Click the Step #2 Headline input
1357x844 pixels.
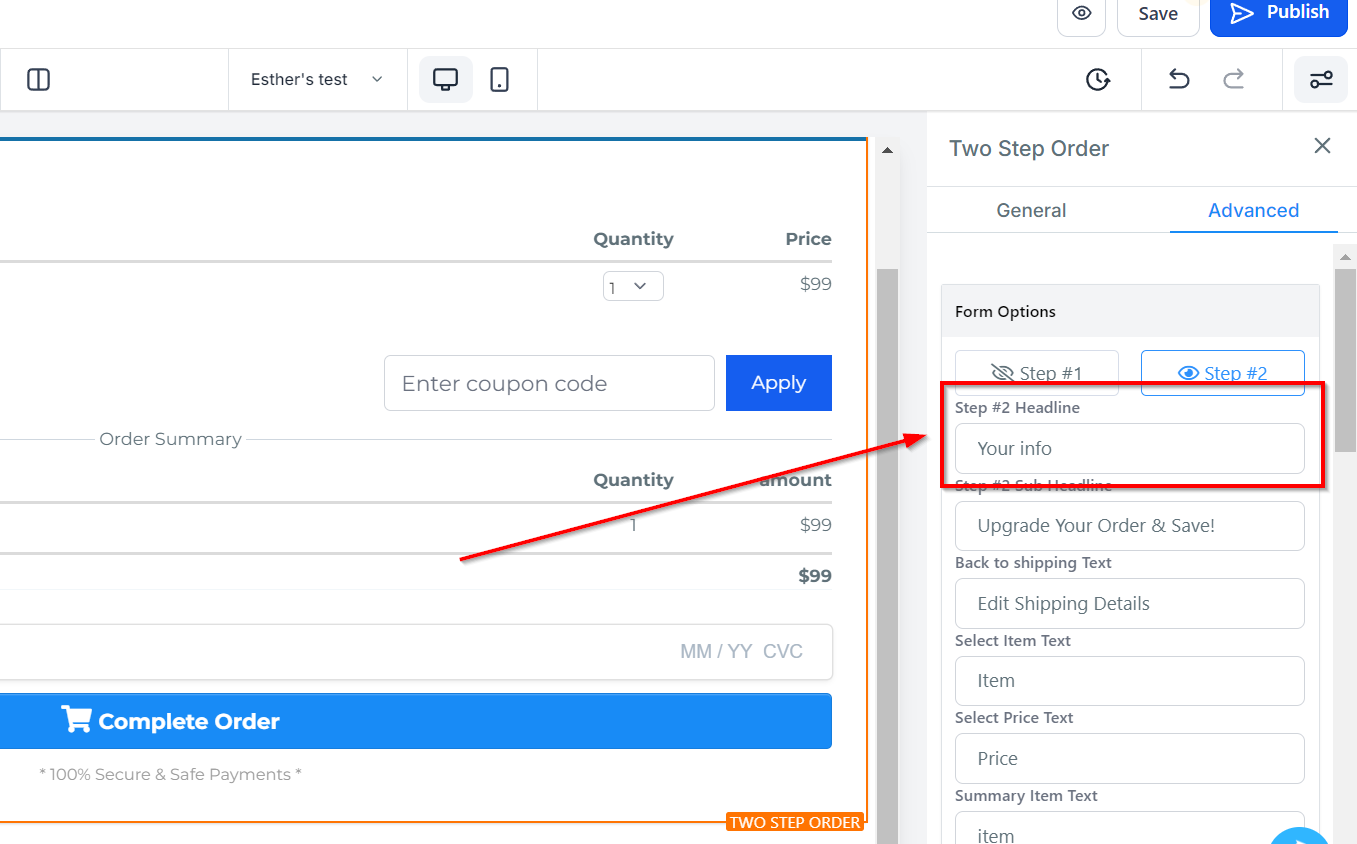point(1129,449)
